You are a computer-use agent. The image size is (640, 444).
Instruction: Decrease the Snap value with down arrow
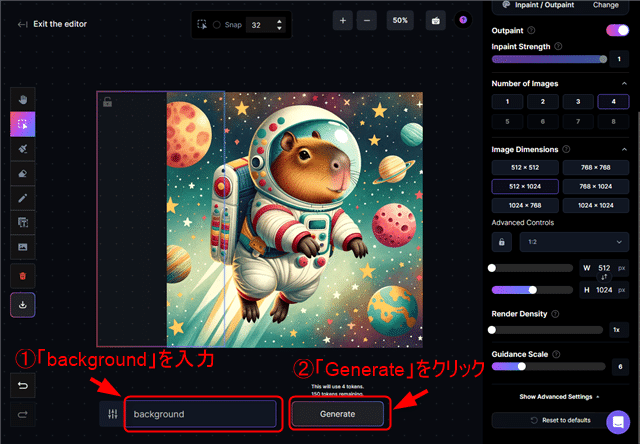[x=279, y=28]
